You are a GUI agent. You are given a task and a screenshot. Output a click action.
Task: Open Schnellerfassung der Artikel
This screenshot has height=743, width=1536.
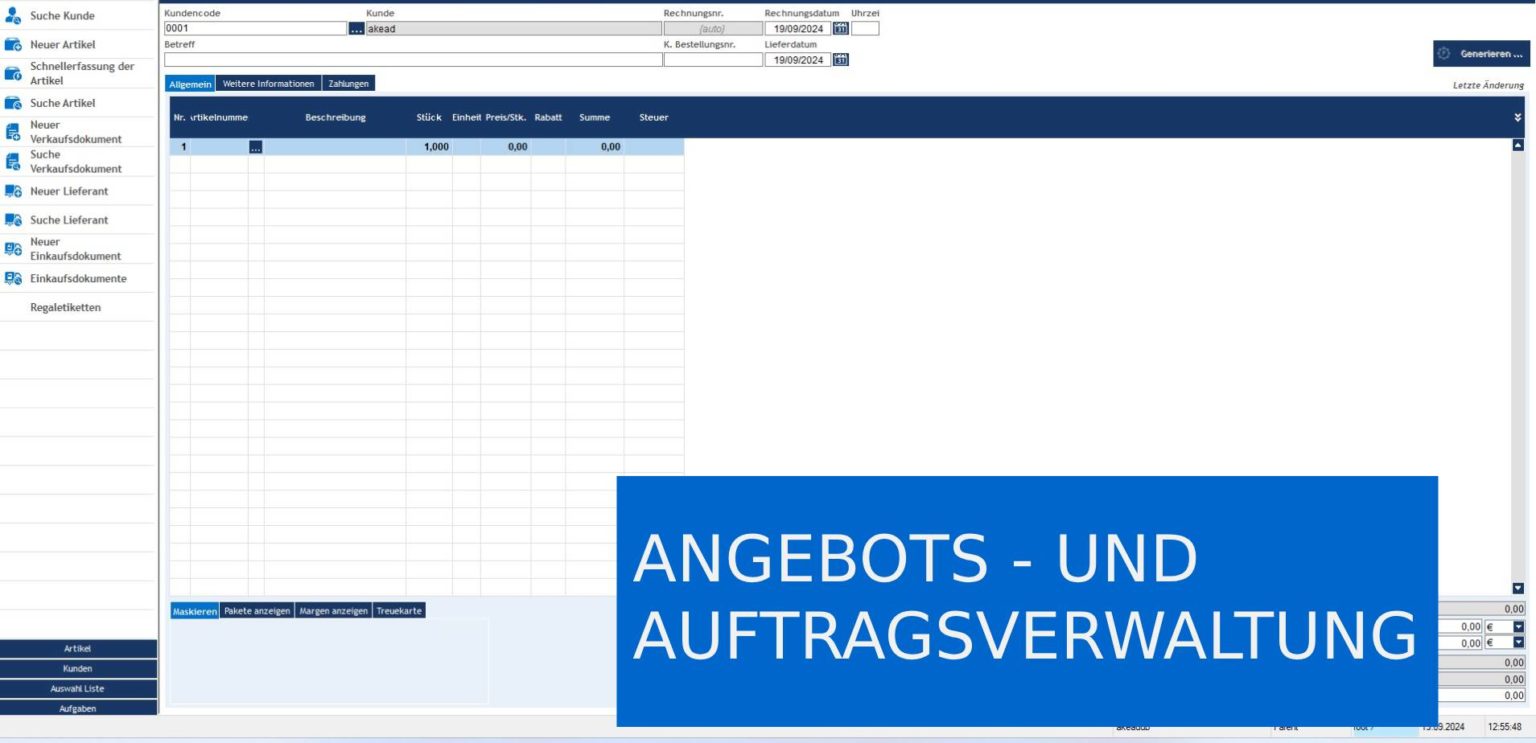tap(78, 74)
